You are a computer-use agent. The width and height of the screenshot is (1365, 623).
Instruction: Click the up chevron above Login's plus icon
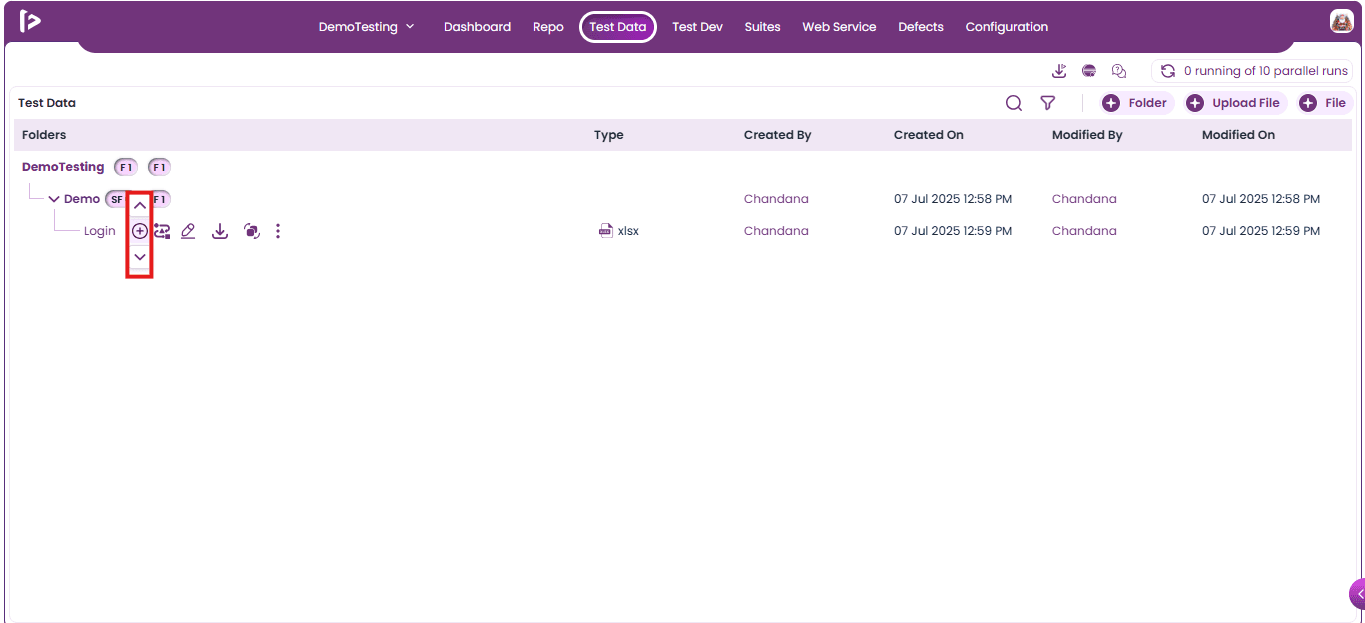(x=139, y=205)
